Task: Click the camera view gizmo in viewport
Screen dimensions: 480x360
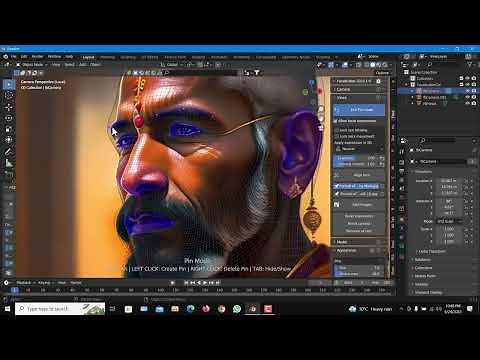Action: click(x=321, y=128)
